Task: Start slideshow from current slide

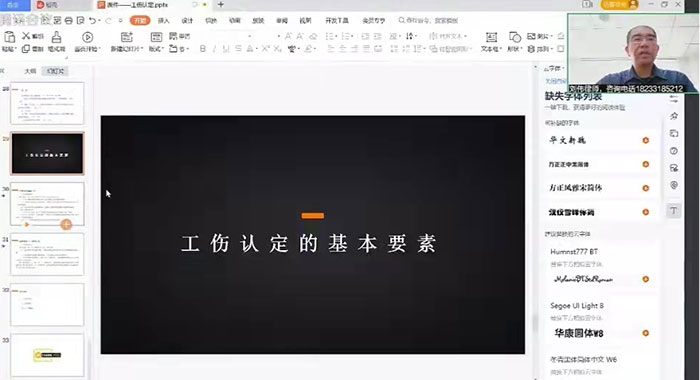Action: pos(88,37)
